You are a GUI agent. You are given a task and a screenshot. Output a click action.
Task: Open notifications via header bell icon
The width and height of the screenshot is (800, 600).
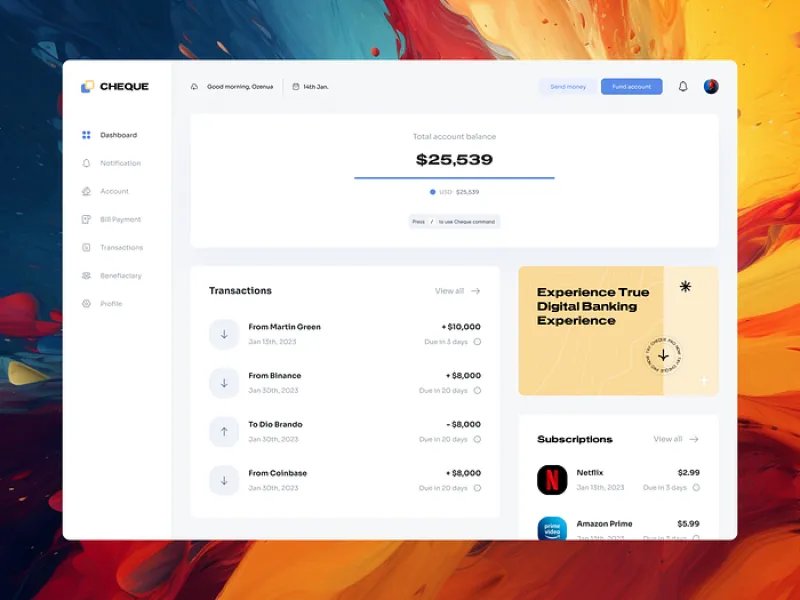pos(683,86)
